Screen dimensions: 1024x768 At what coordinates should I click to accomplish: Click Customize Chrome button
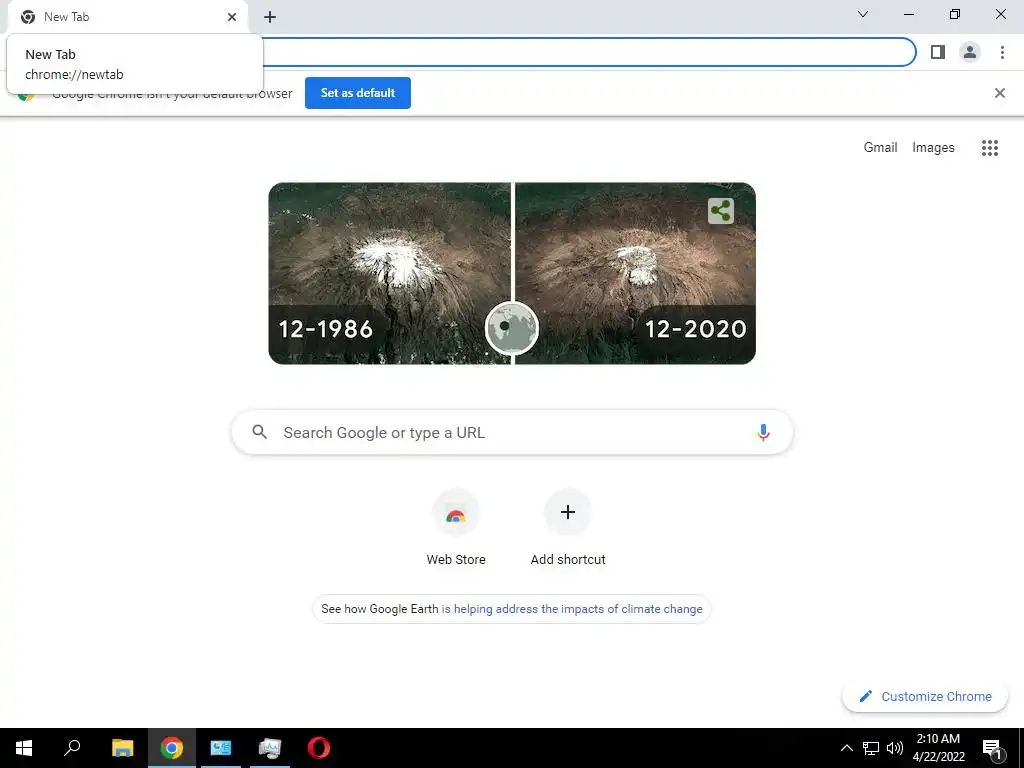point(925,696)
